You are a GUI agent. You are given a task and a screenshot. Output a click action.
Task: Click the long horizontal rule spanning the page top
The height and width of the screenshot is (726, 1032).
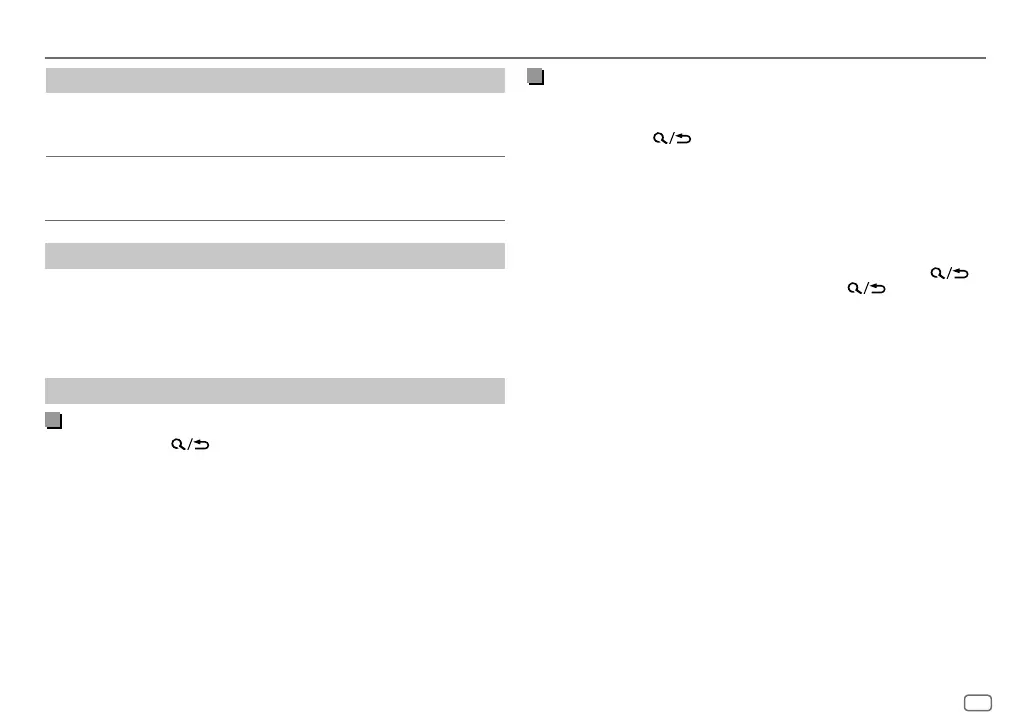(x=515, y=58)
